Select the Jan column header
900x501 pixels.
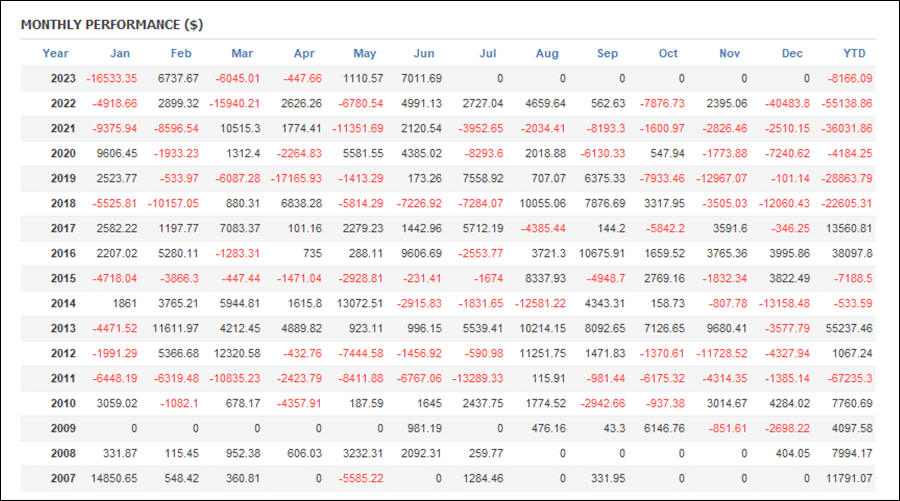coord(120,53)
